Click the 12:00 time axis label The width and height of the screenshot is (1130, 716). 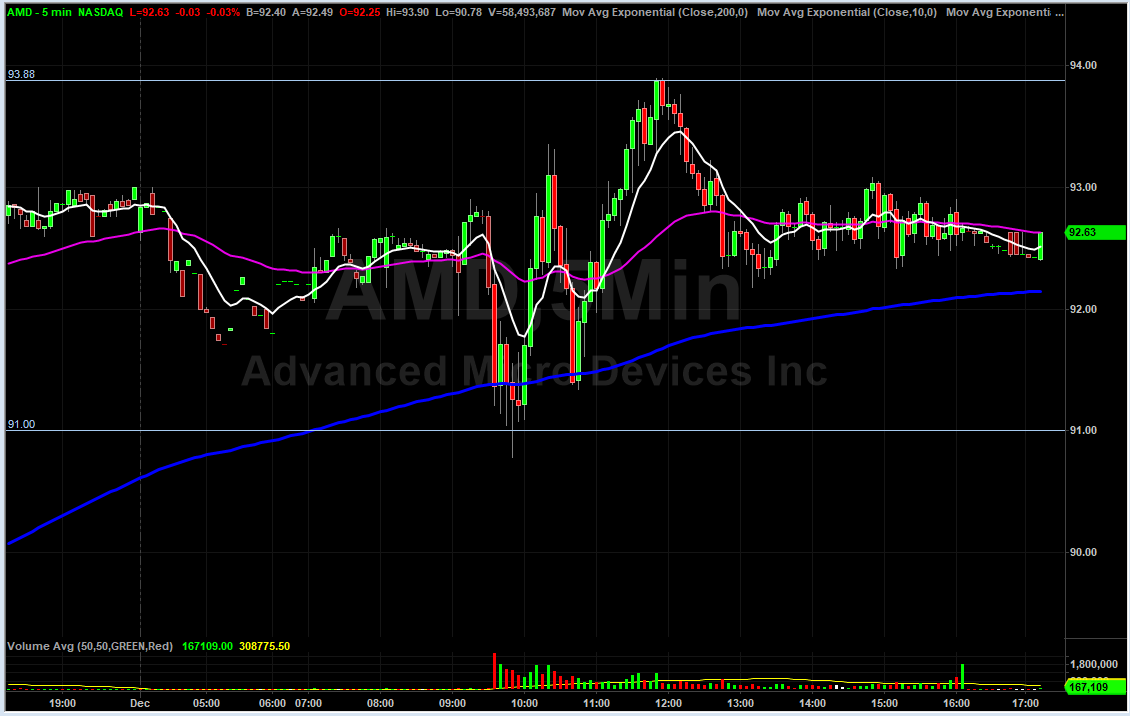(668, 703)
